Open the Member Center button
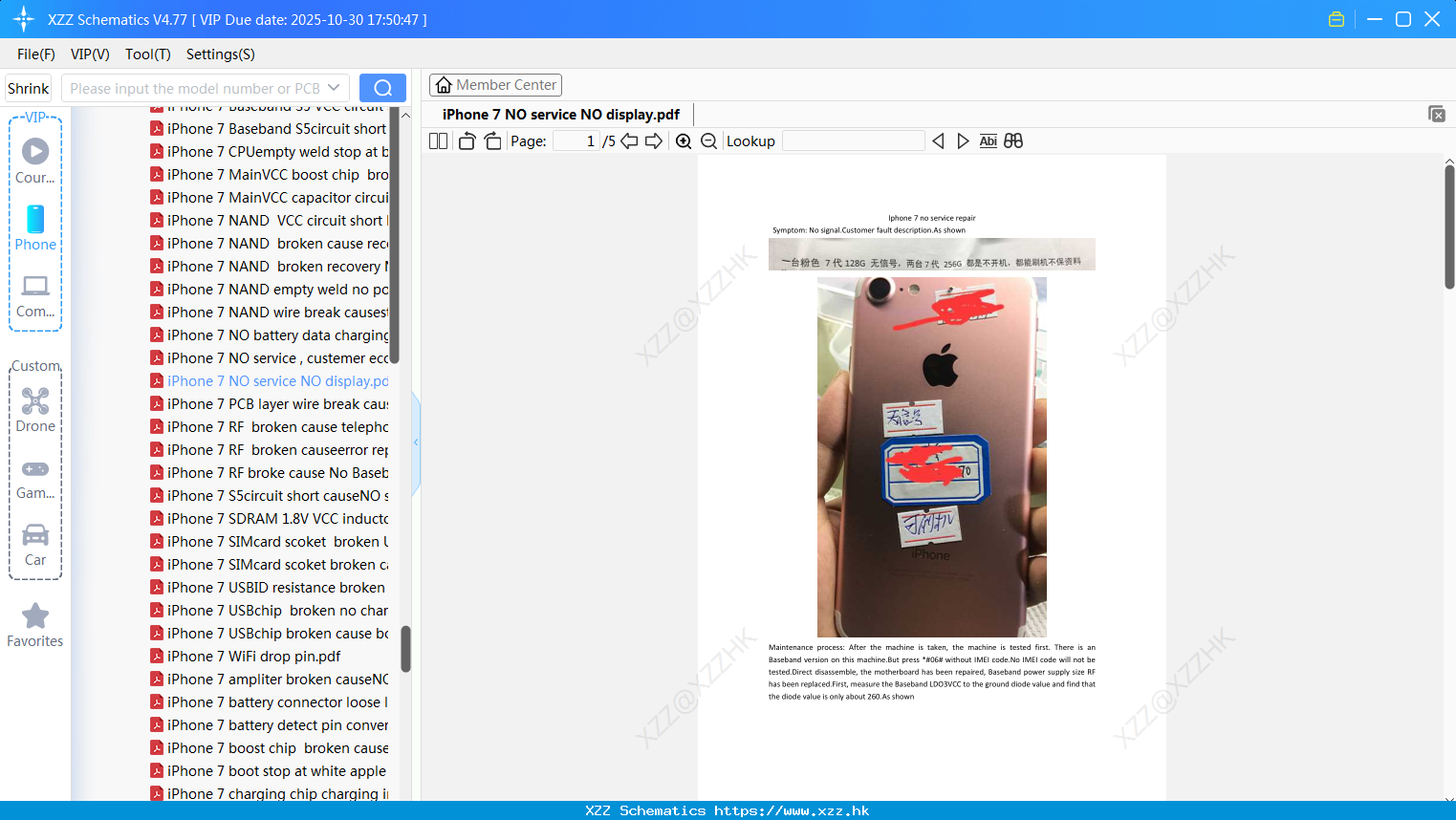The image size is (1456, 820). [495, 85]
